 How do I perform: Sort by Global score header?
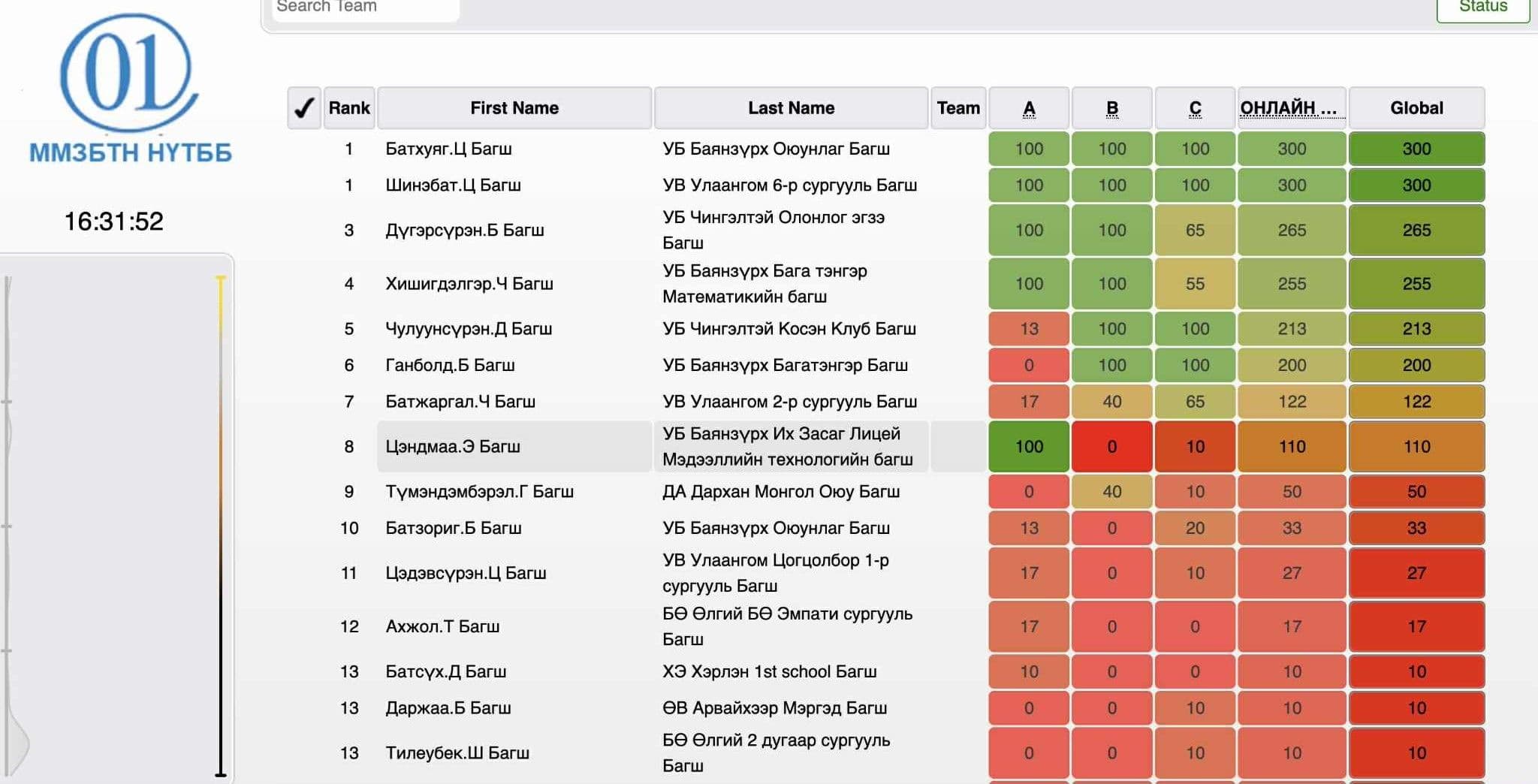(1416, 108)
